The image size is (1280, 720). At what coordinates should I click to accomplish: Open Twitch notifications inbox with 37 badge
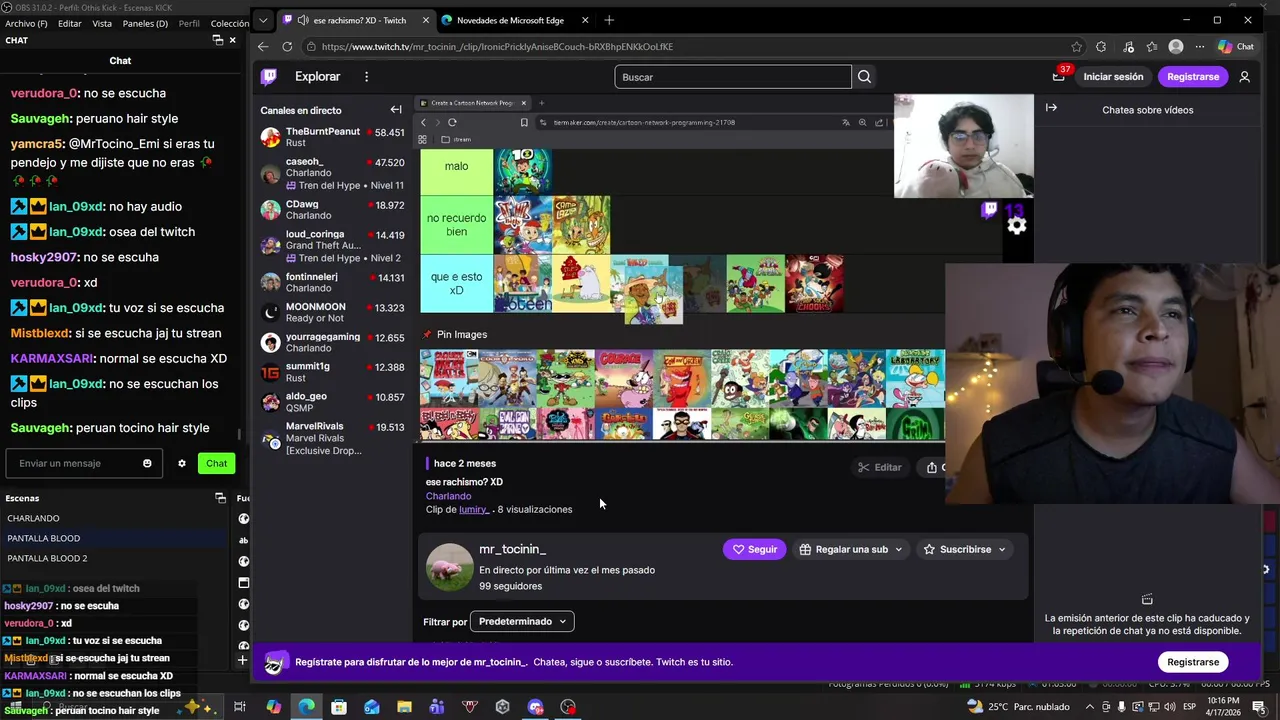[x=1058, y=77]
